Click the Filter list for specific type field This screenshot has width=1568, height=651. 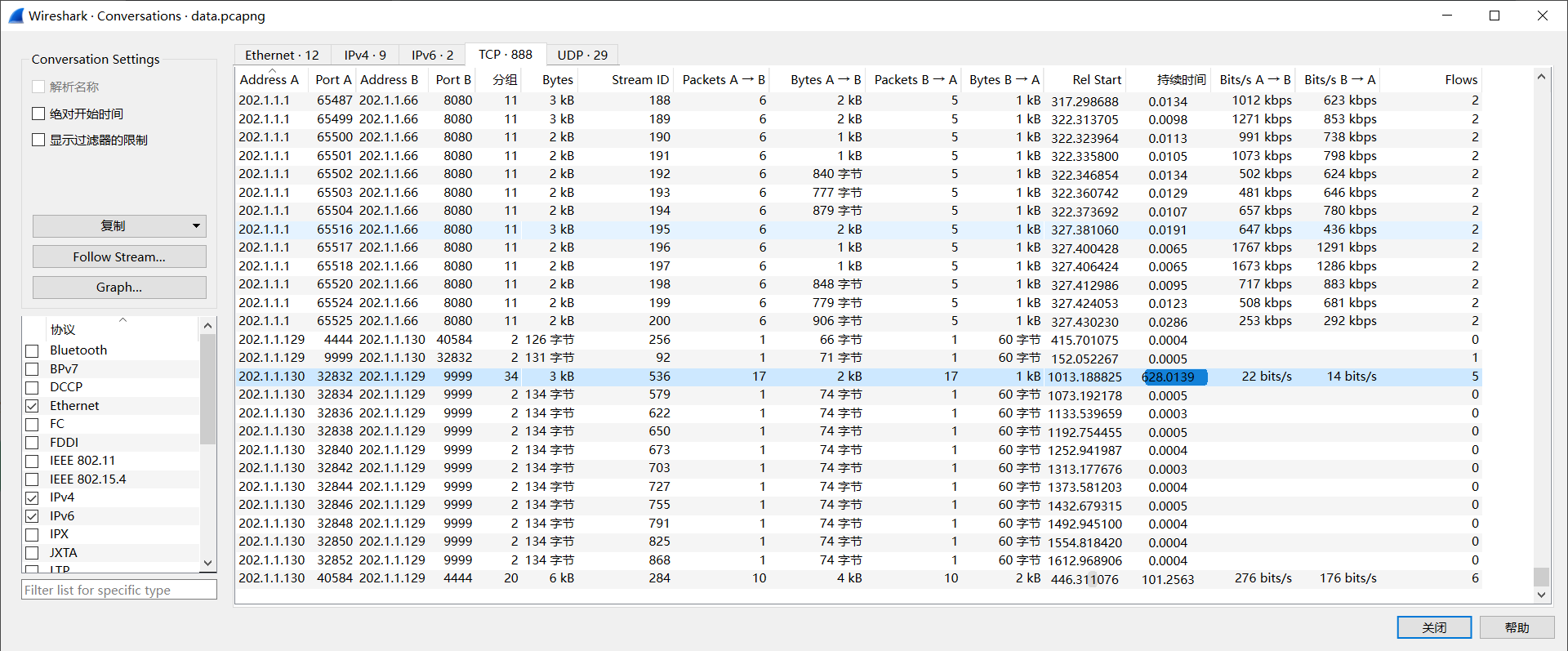coord(119,590)
